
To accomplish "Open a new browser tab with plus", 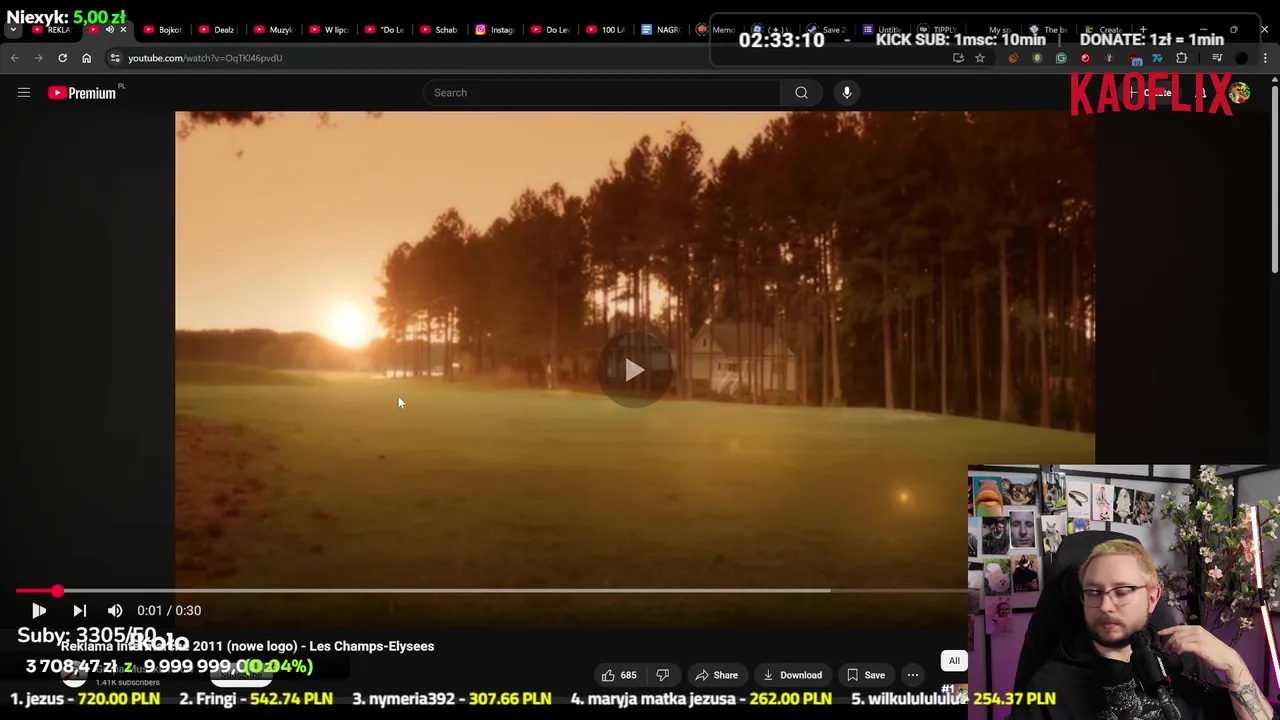I will coord(1144,30).
